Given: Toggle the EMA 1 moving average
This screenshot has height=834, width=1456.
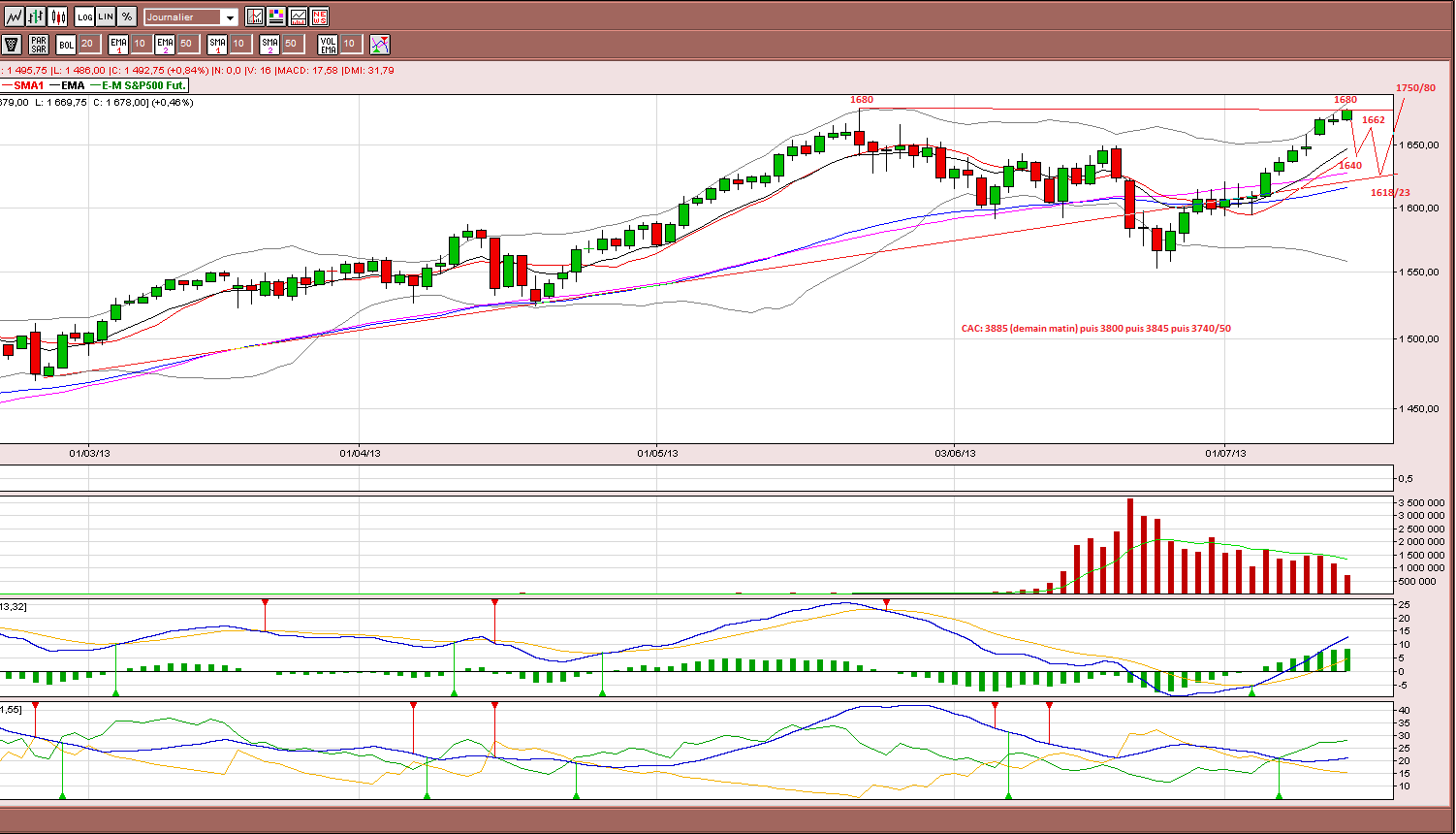Looking at the screenshot, I should click(x=118, y=44).
